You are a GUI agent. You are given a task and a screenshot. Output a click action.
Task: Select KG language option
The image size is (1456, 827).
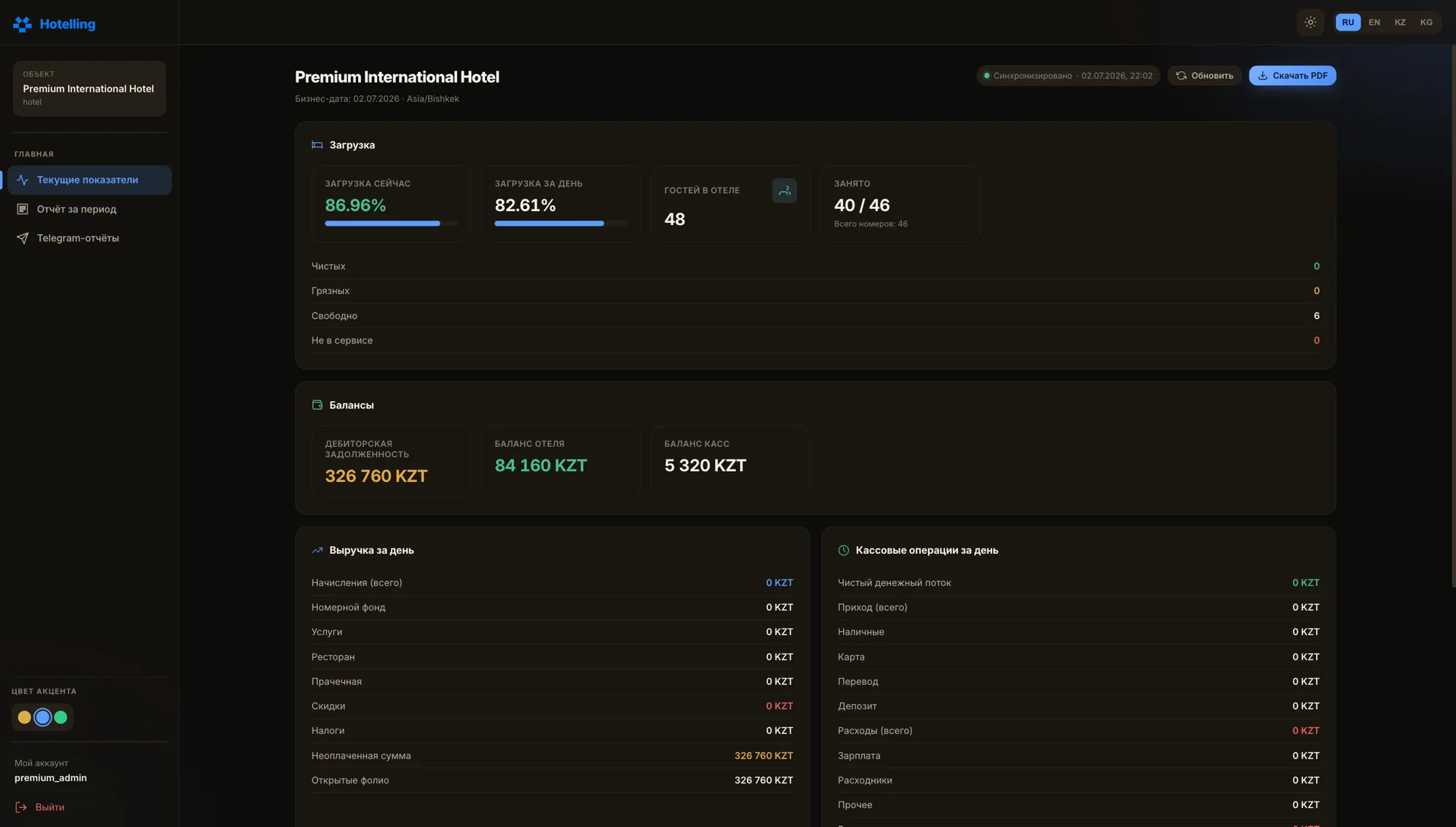[1426, 23]
